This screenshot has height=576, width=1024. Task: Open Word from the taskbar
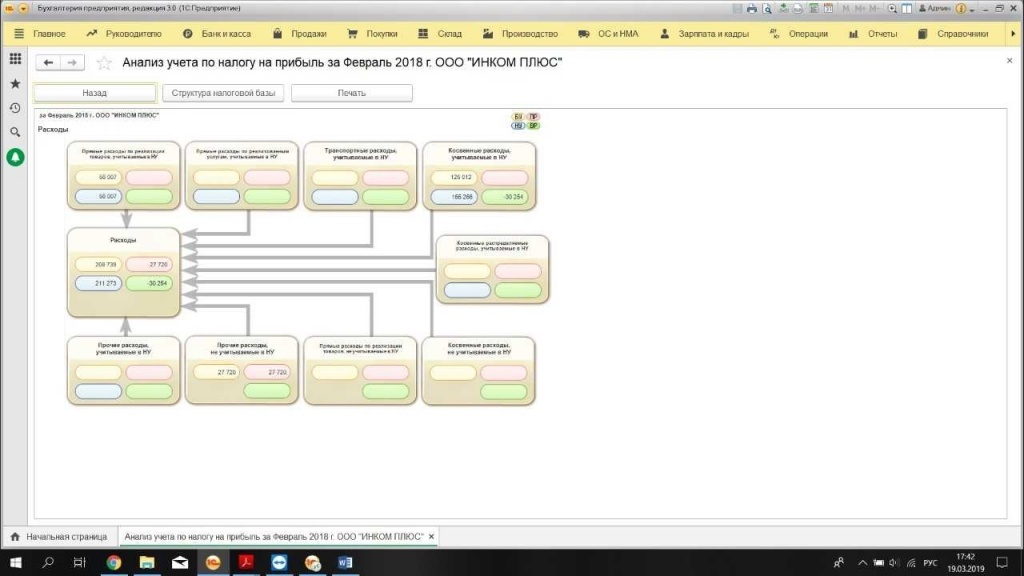click(345, 562)
